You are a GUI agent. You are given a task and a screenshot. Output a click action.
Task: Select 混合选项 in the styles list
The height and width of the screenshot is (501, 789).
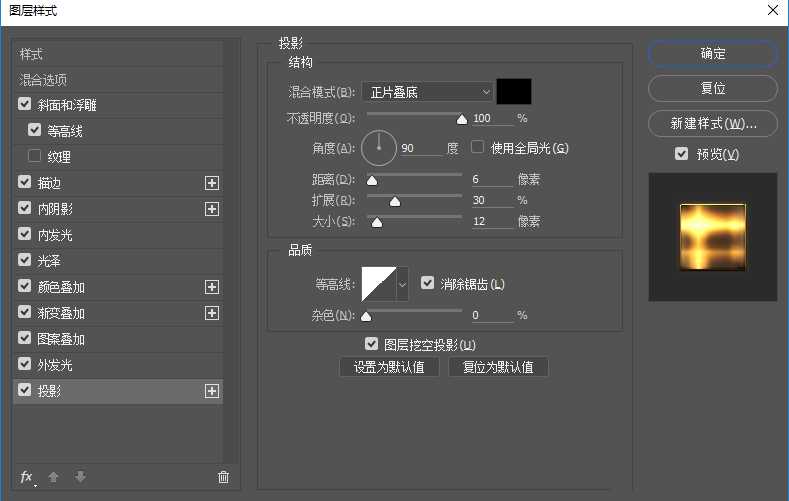(x=44, y=80)
